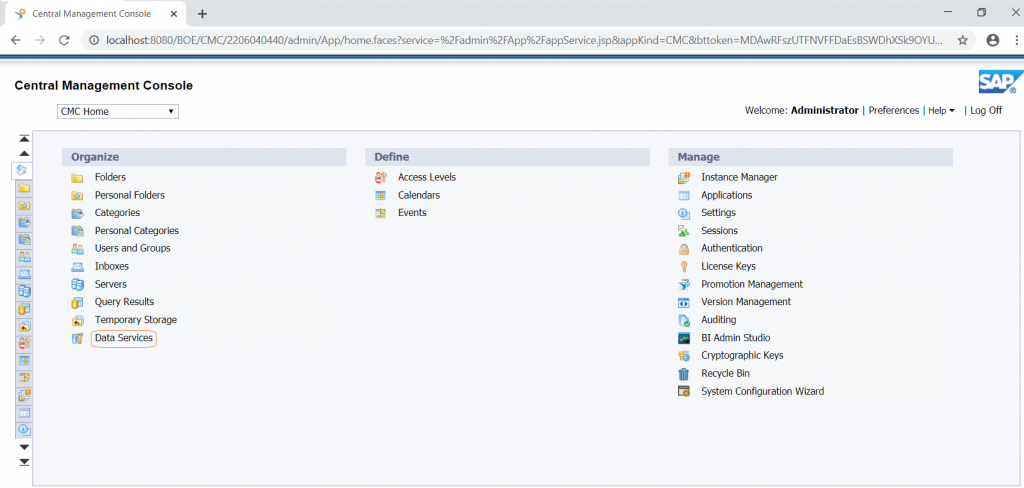The image size is (1024, 488).
Task: Open Personal Categories link
Action: click(136, 231)
